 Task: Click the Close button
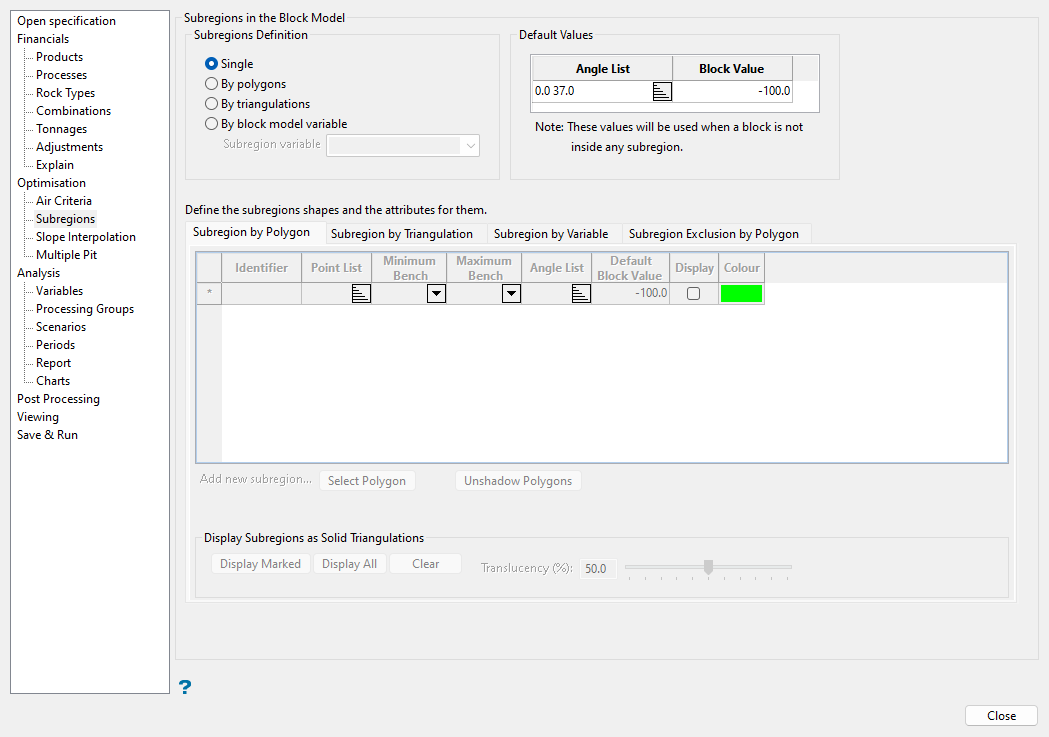click(x=1002, y=716)
